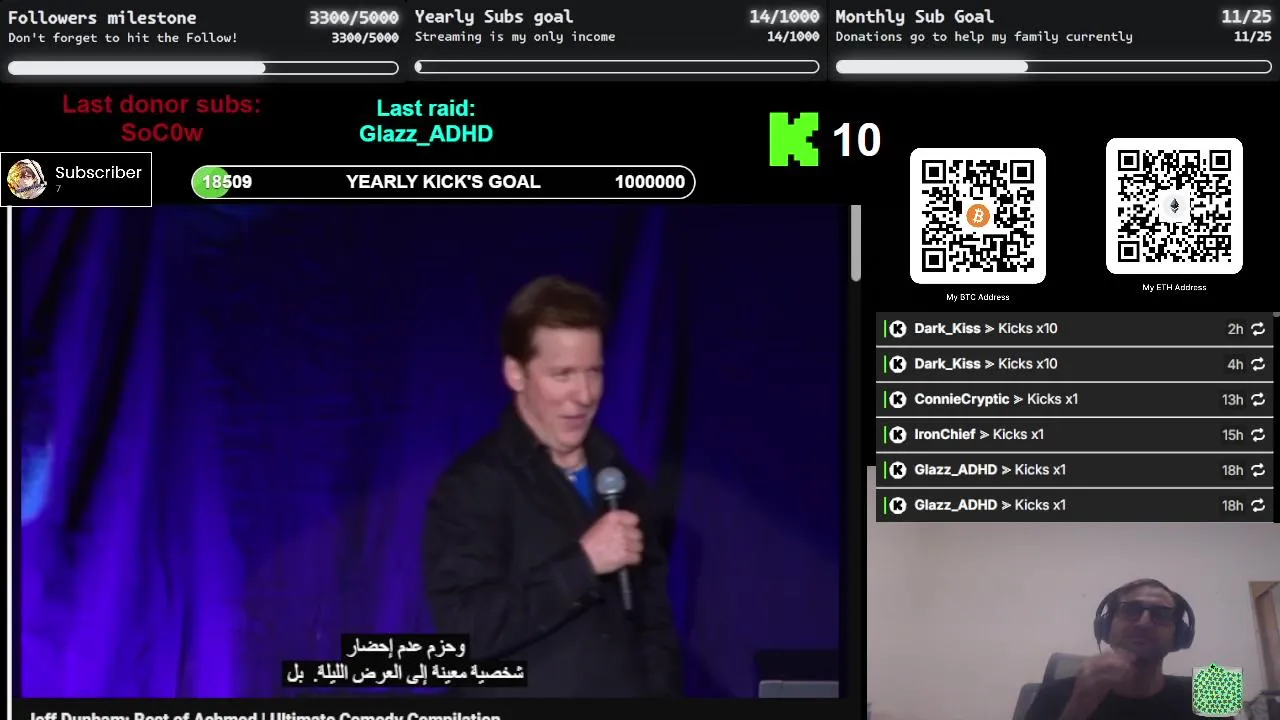Click the video title text below player

coord(265,716)
